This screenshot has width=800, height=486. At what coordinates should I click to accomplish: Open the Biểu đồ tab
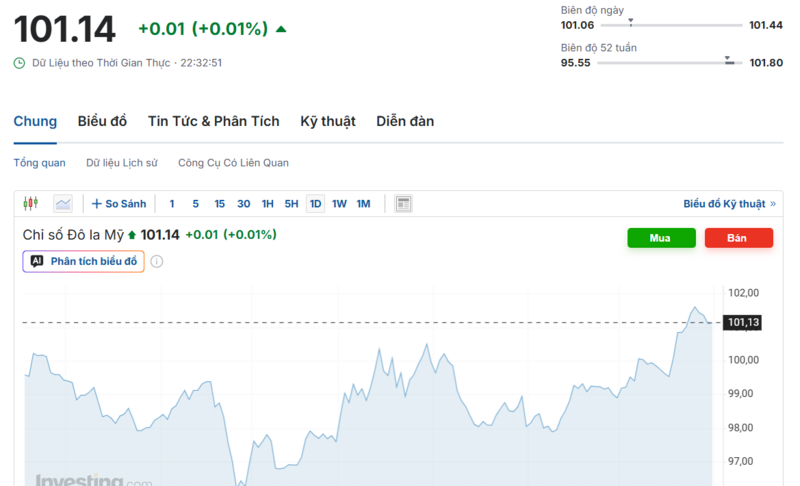tap(102, 121)
